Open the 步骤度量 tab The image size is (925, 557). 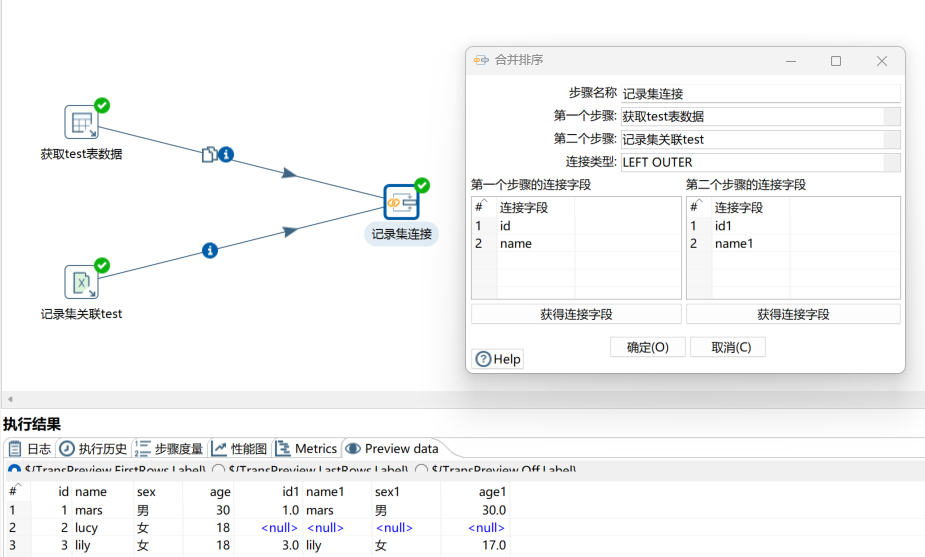pos(169,449)
